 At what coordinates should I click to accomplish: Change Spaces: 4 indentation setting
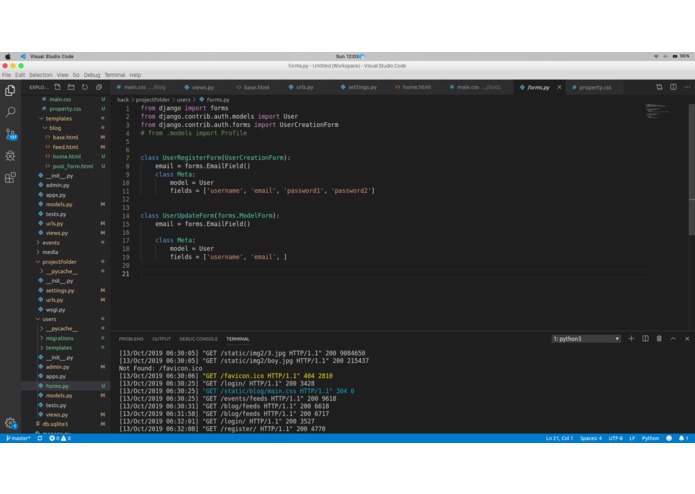tap(591, 438)
